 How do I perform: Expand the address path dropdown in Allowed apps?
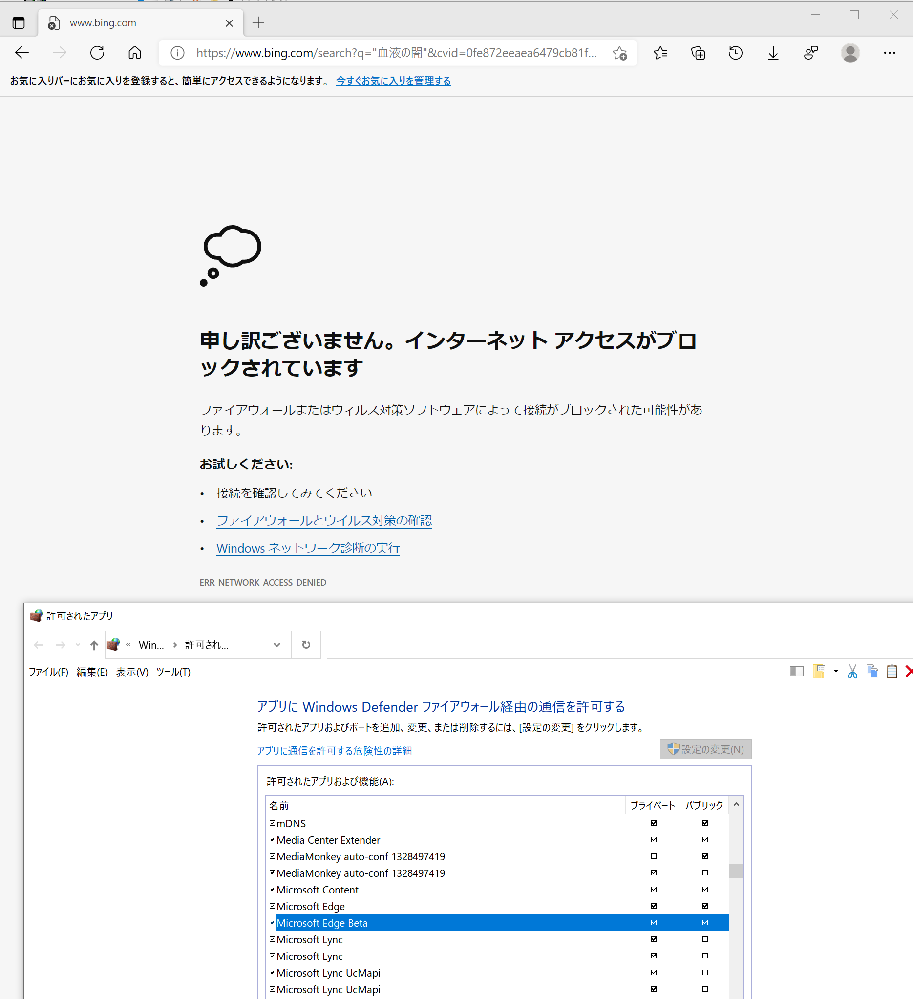pyautogui.click(x=277, y=645)
